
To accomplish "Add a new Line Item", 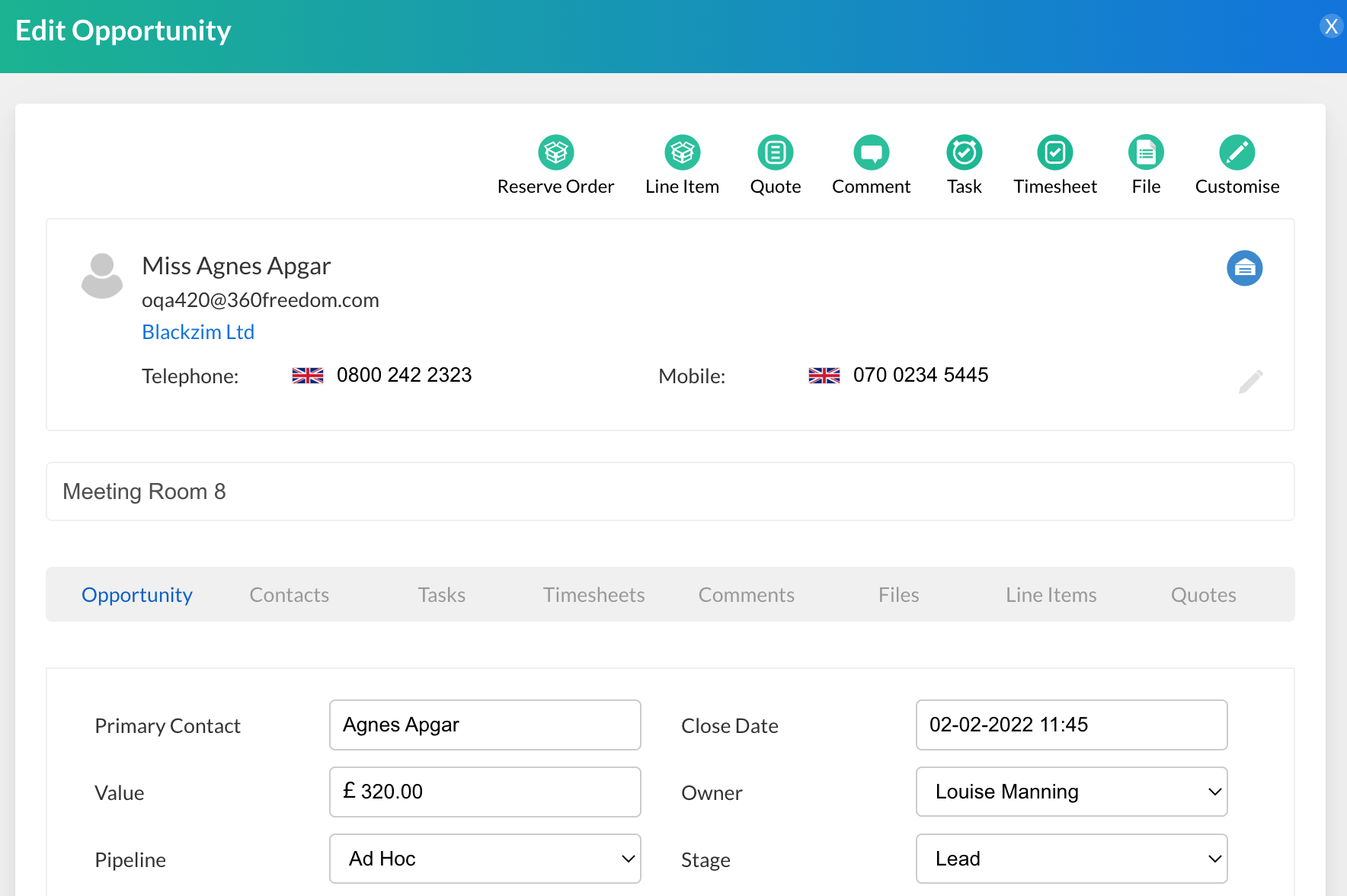I will (682, 152).
